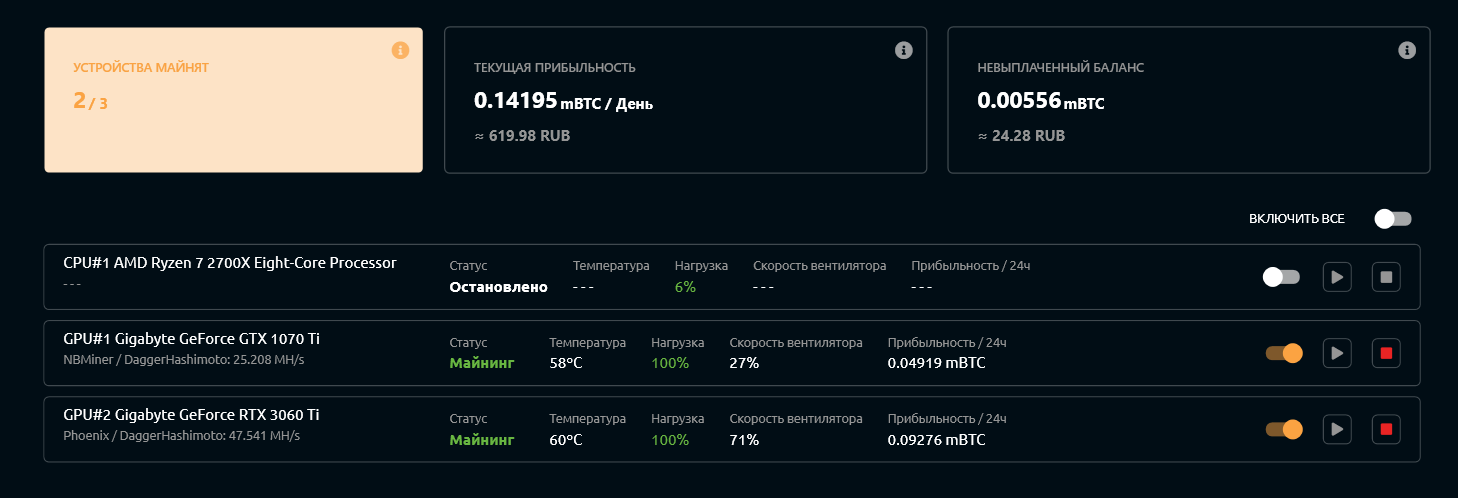
Task: Stop mining on GPU#2 RTX 3060 Ti
Action: 1386,429
